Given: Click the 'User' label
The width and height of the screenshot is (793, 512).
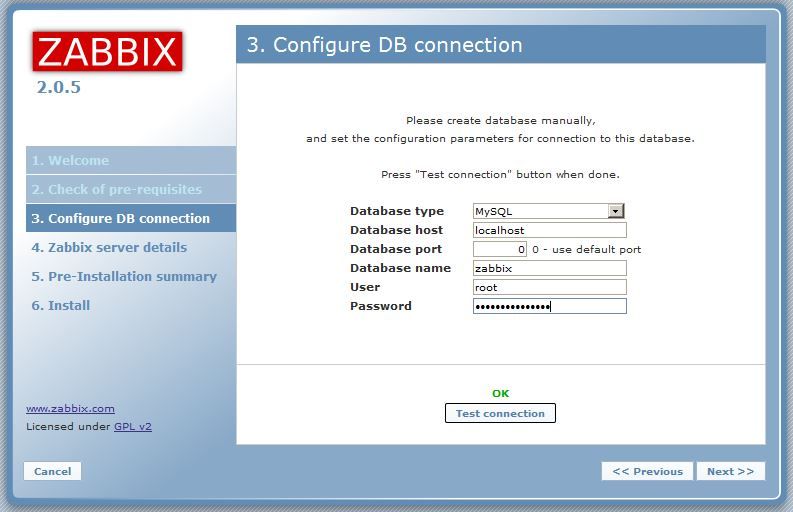Looking at the screenshot, I should (x=365, y=287).
